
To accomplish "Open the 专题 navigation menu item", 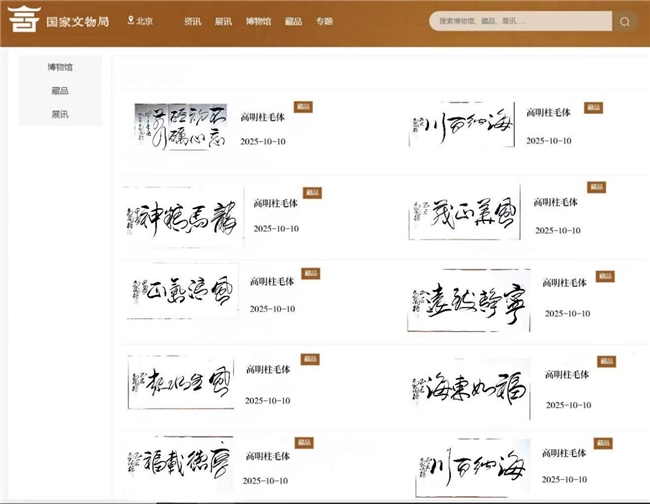I will [x=323, y=21].
